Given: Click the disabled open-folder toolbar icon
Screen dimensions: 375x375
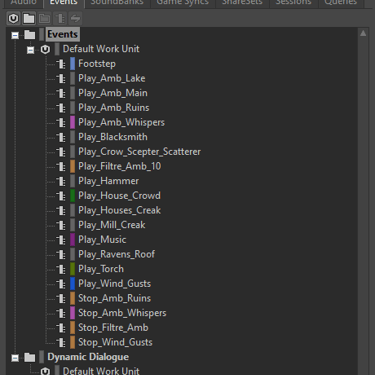Looking at the screenshot, I should coord(44,18).
